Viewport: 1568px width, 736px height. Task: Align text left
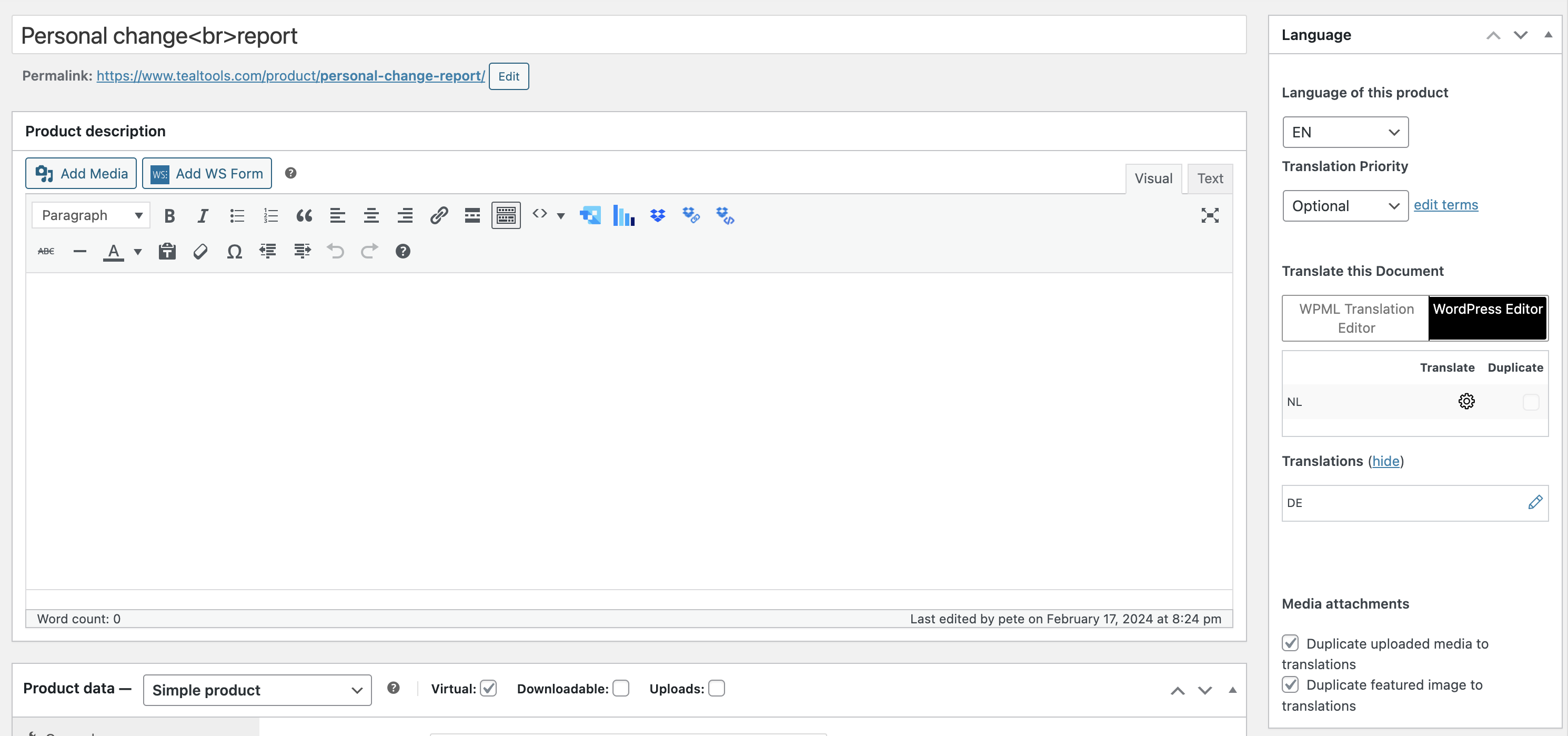tap(338, 216)
